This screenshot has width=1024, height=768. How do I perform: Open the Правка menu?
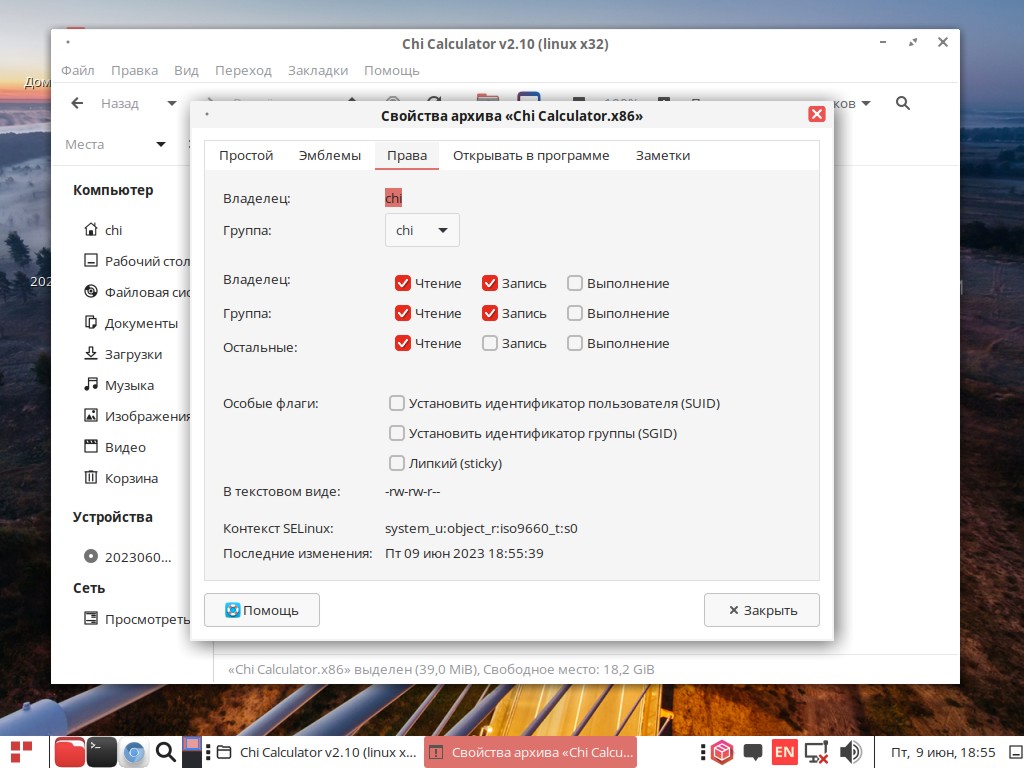(135, 71)
